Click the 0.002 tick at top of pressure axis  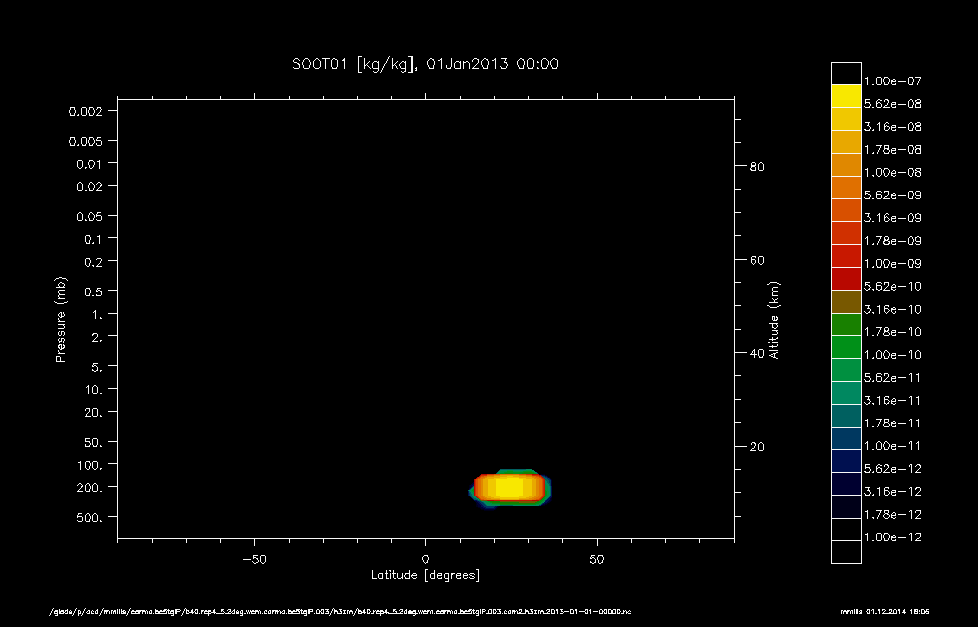pos(85,113)
